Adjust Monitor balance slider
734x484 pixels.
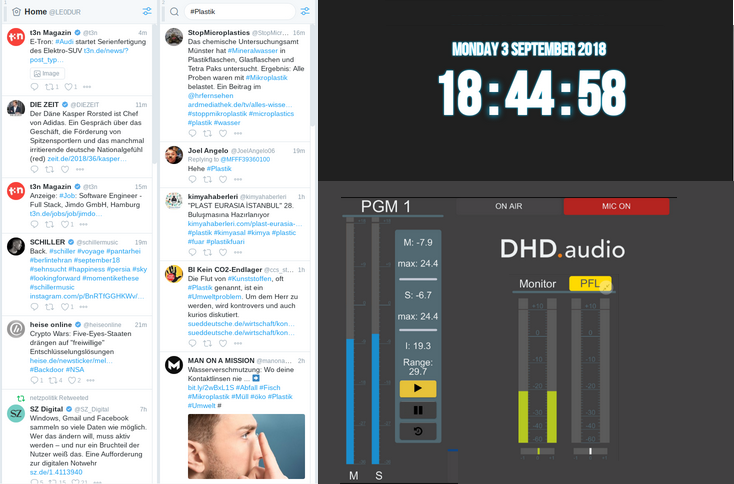coord(537,451)
